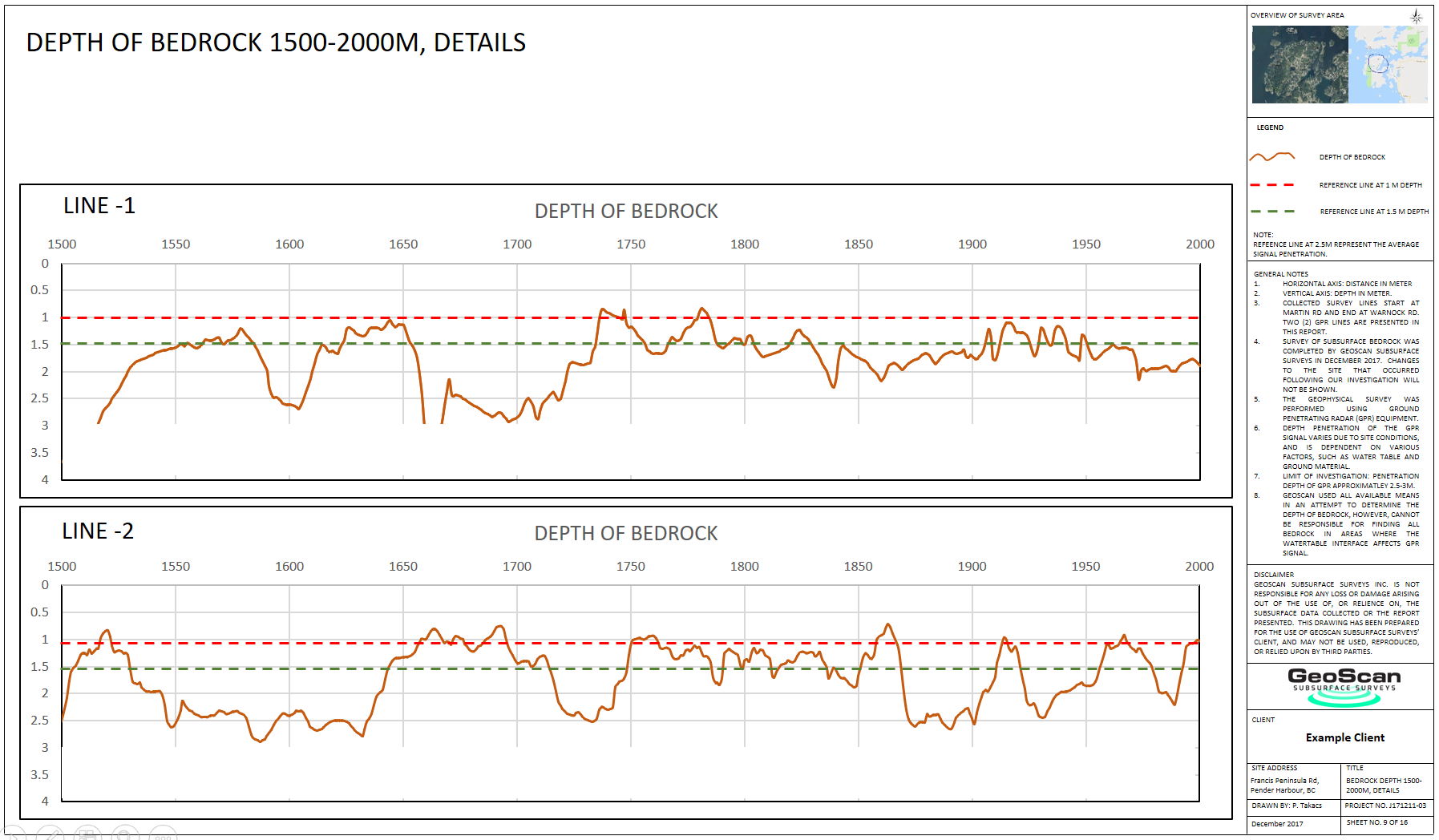Screen dimensions: 1439x840
Task: Open more slideshow options ellipsis
Action: [163, 836]
